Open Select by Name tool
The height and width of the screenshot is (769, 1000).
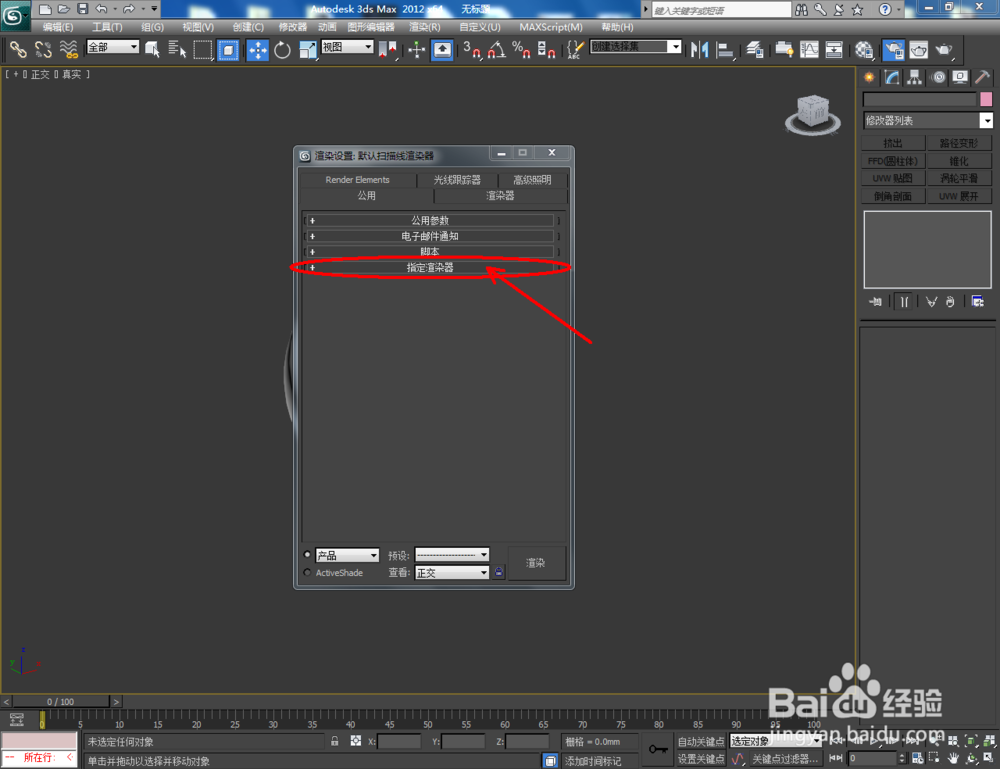(x=177, y=49)
